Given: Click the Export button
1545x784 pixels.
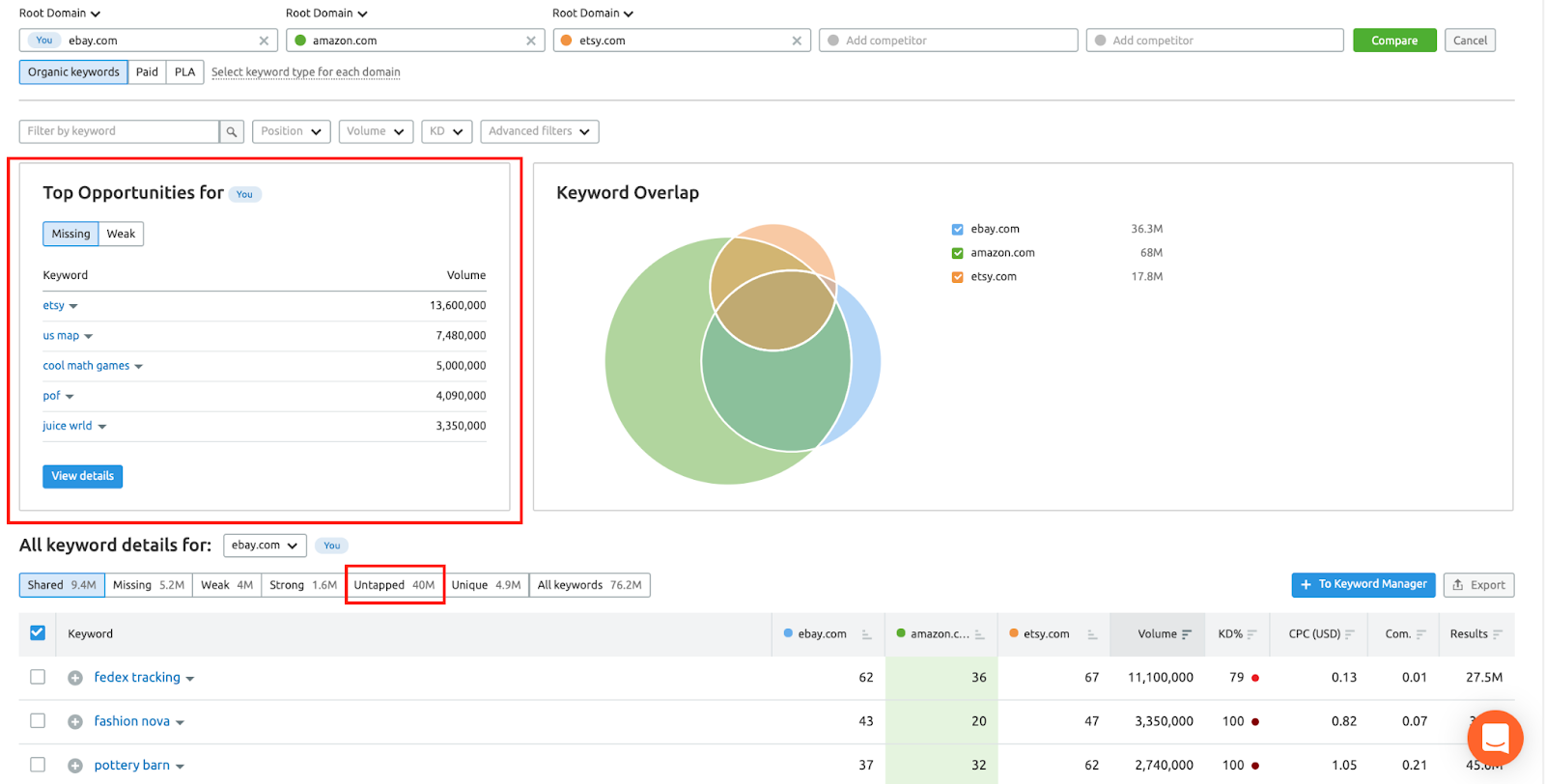Looking at the screenshot, I should click(1478, 585).
